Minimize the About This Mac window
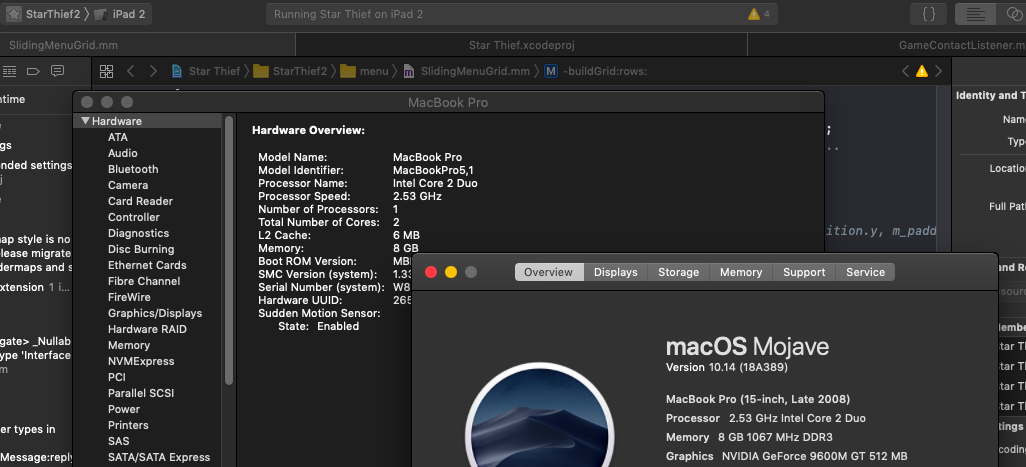 click(451, 272)
